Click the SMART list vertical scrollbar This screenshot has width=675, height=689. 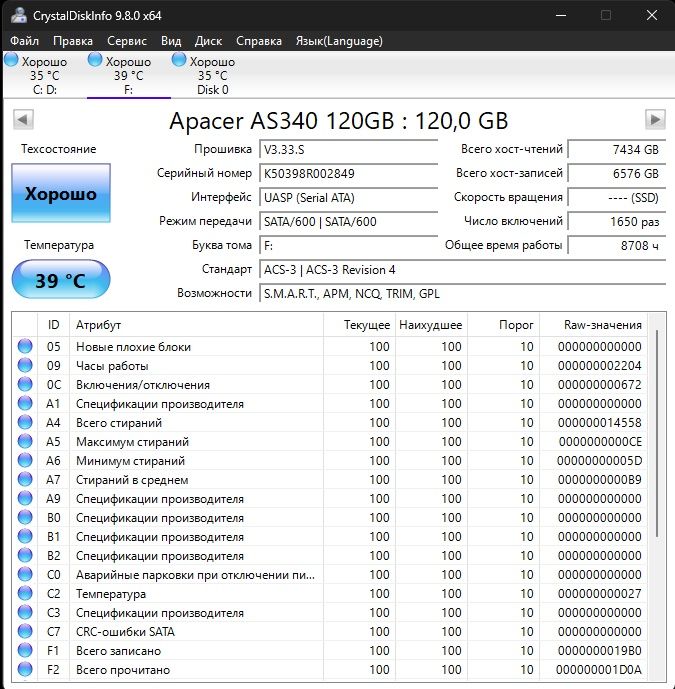point(657,433)
